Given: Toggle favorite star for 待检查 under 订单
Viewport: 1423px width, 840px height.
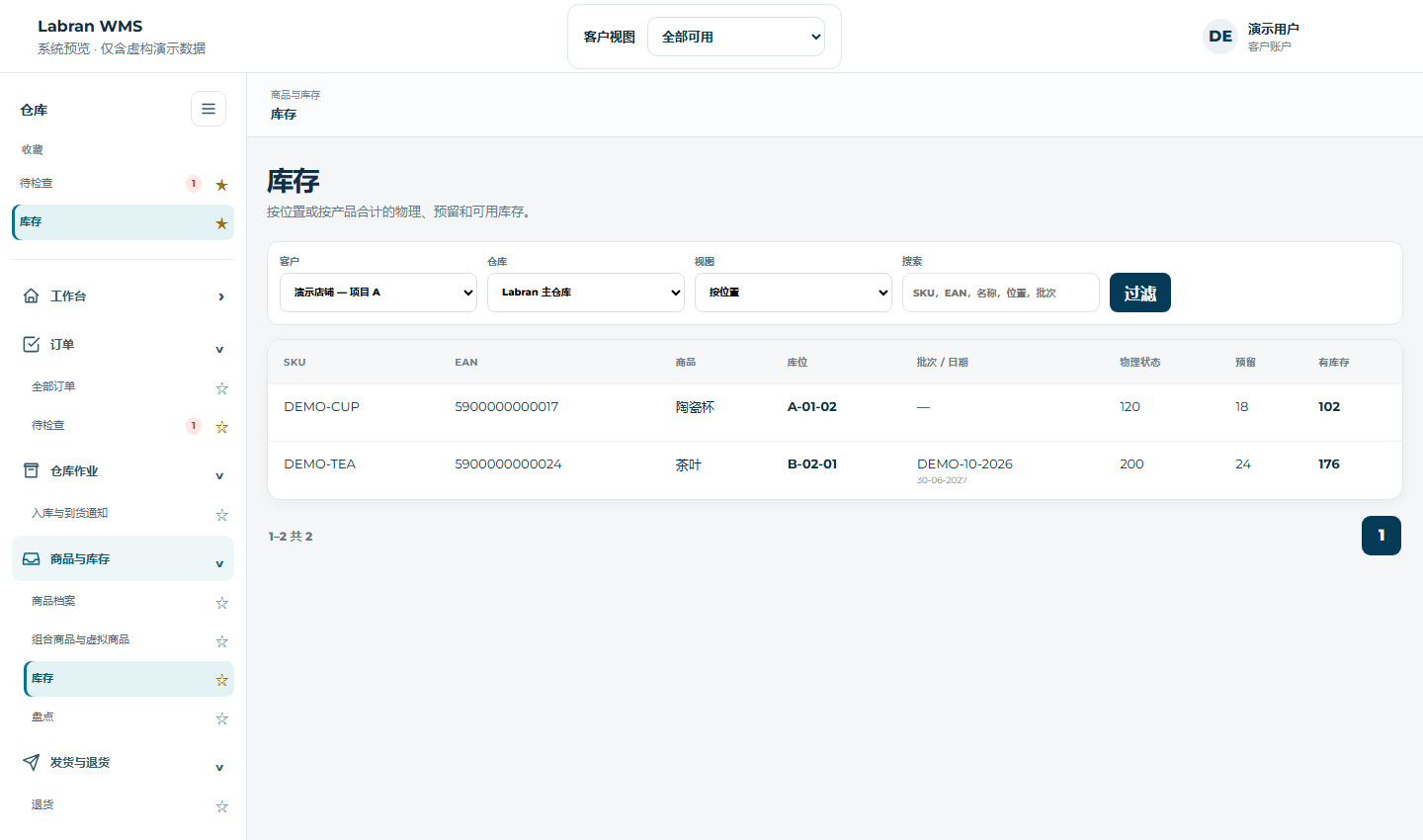Looking at the screenshot, I should (221, 427).
